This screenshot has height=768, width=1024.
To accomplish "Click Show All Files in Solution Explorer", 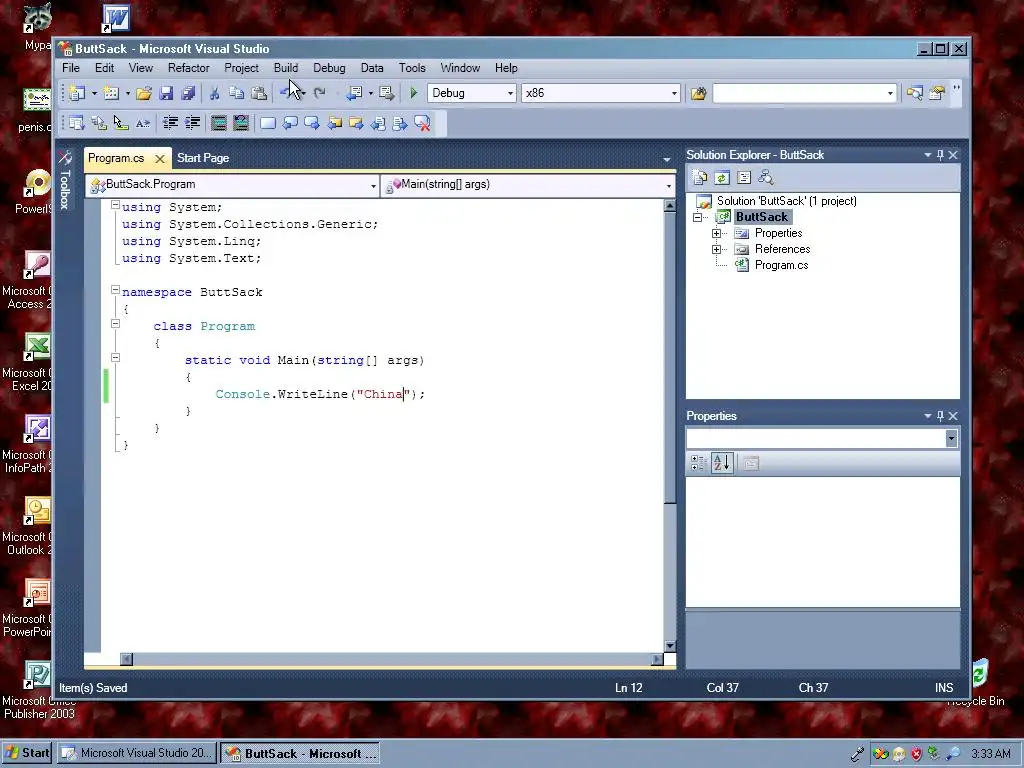I will pos(700,178).
